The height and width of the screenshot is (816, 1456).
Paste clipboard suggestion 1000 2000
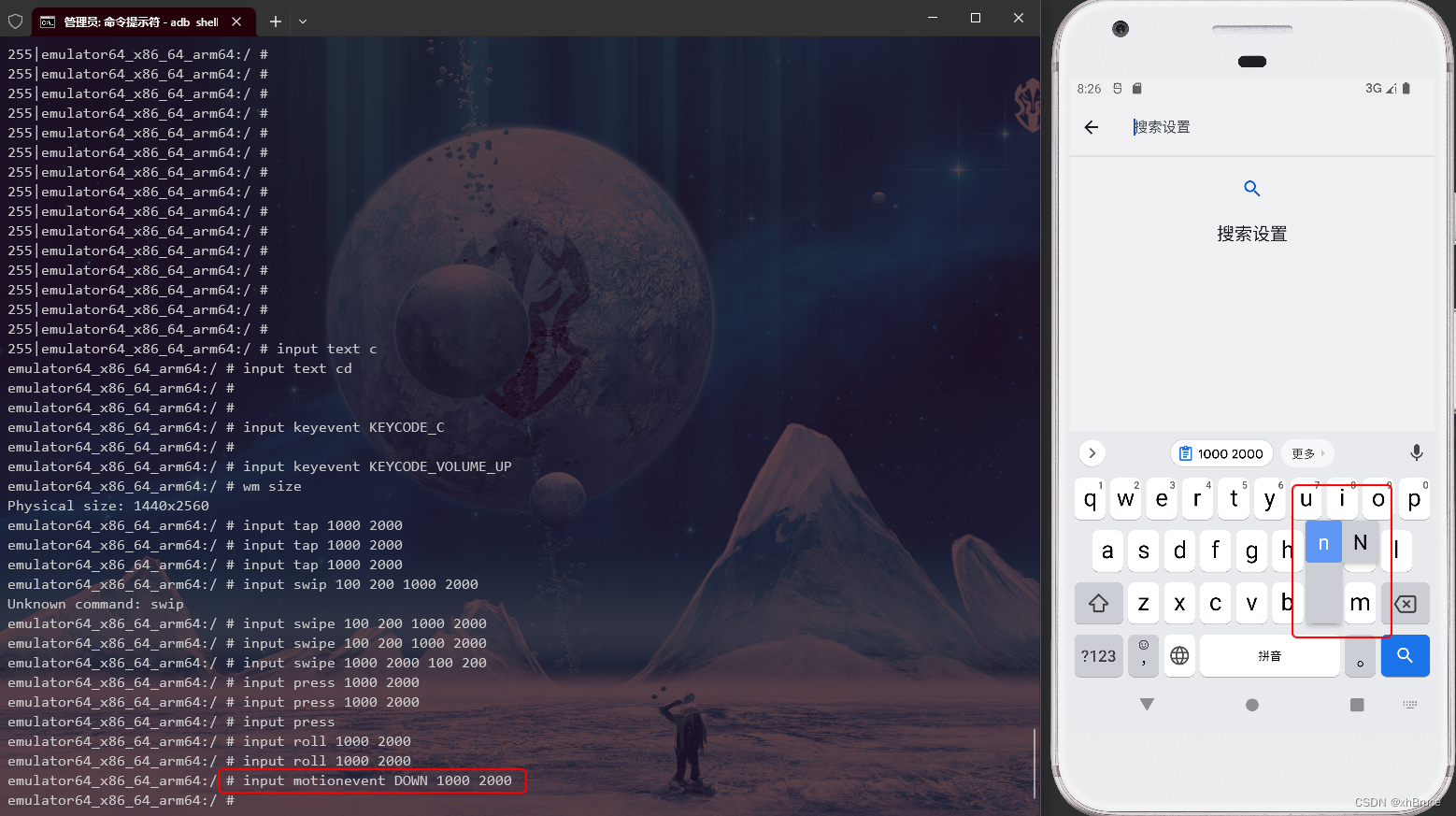click(x=1221, y=453)
